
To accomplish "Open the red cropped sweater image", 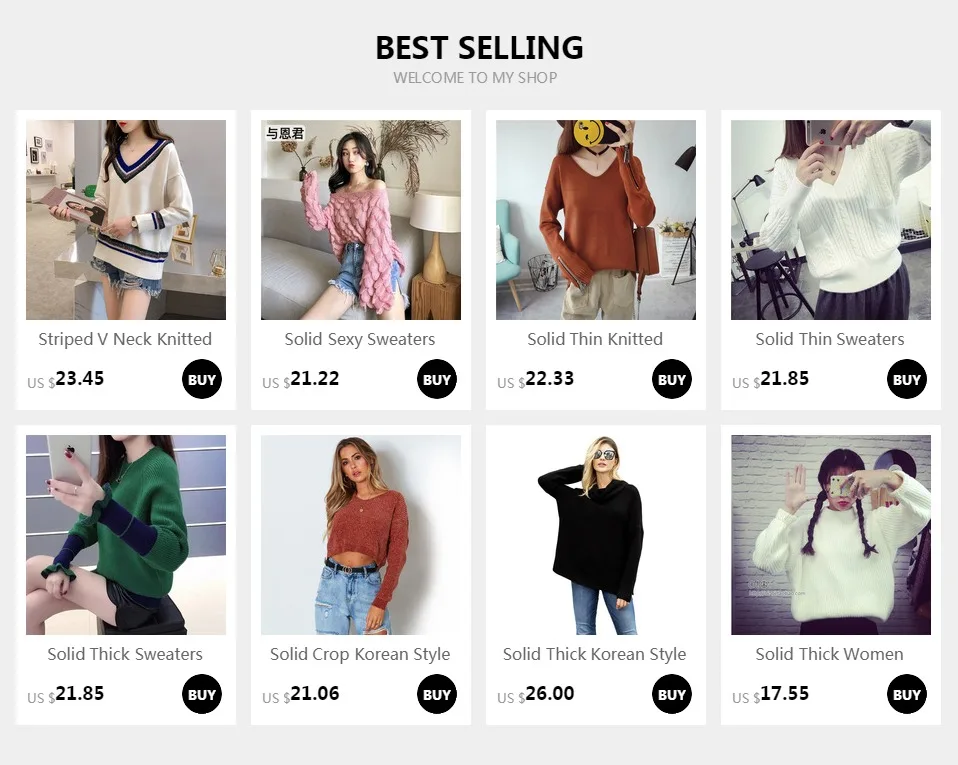I will click(x=361, y=535).
